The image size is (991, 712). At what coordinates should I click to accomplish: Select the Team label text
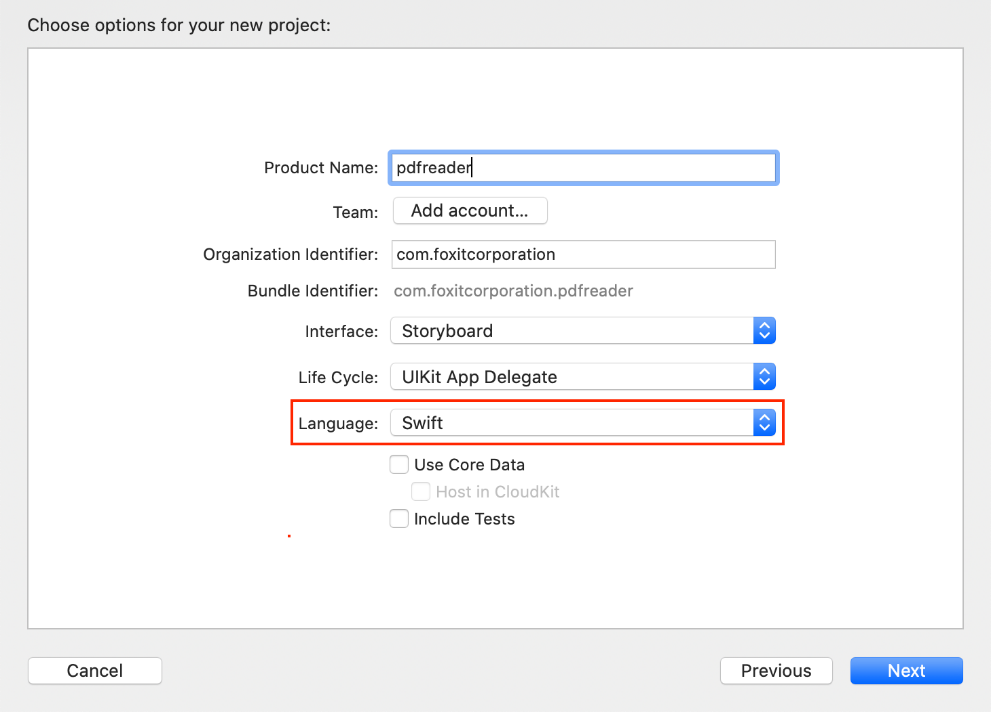(355, 212)
